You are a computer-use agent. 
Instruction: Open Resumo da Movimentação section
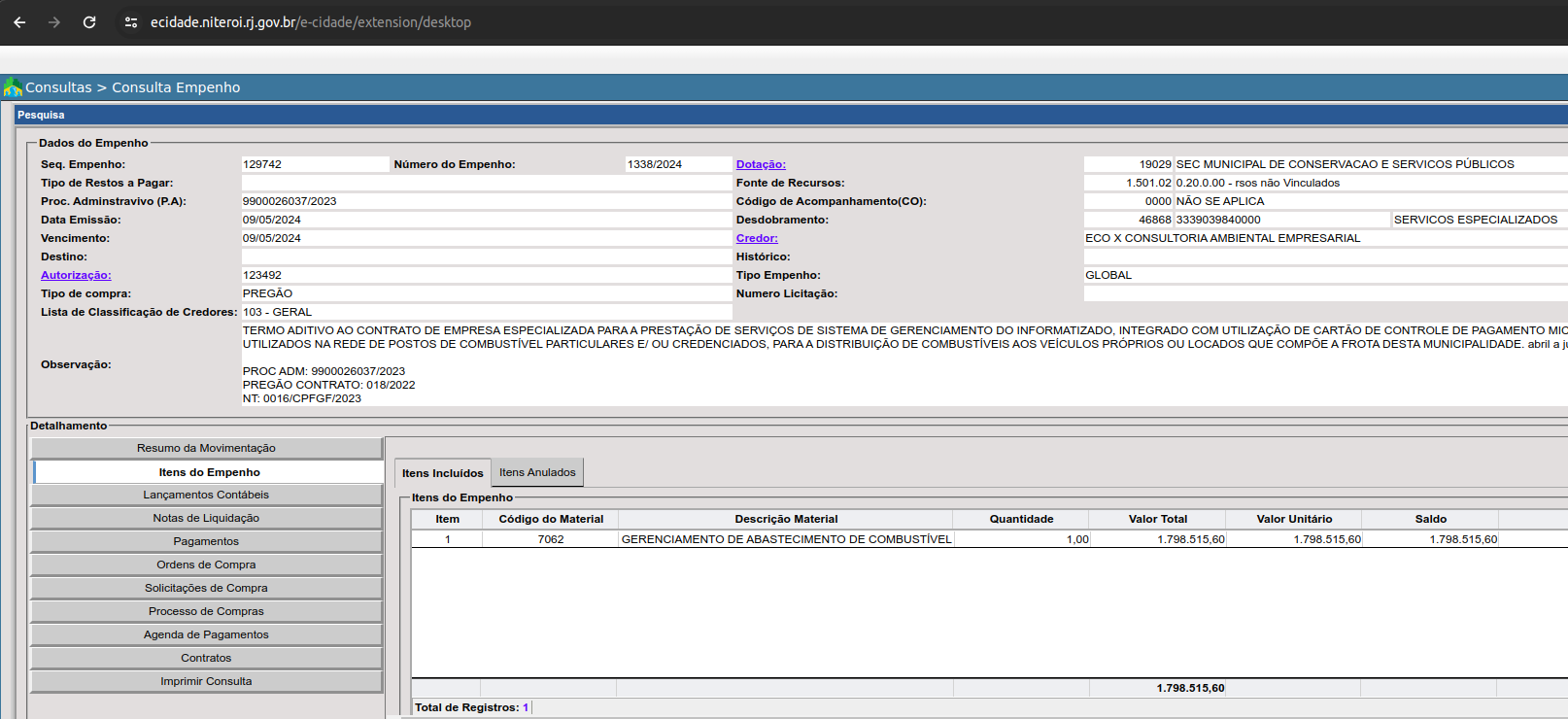(206, 448)
